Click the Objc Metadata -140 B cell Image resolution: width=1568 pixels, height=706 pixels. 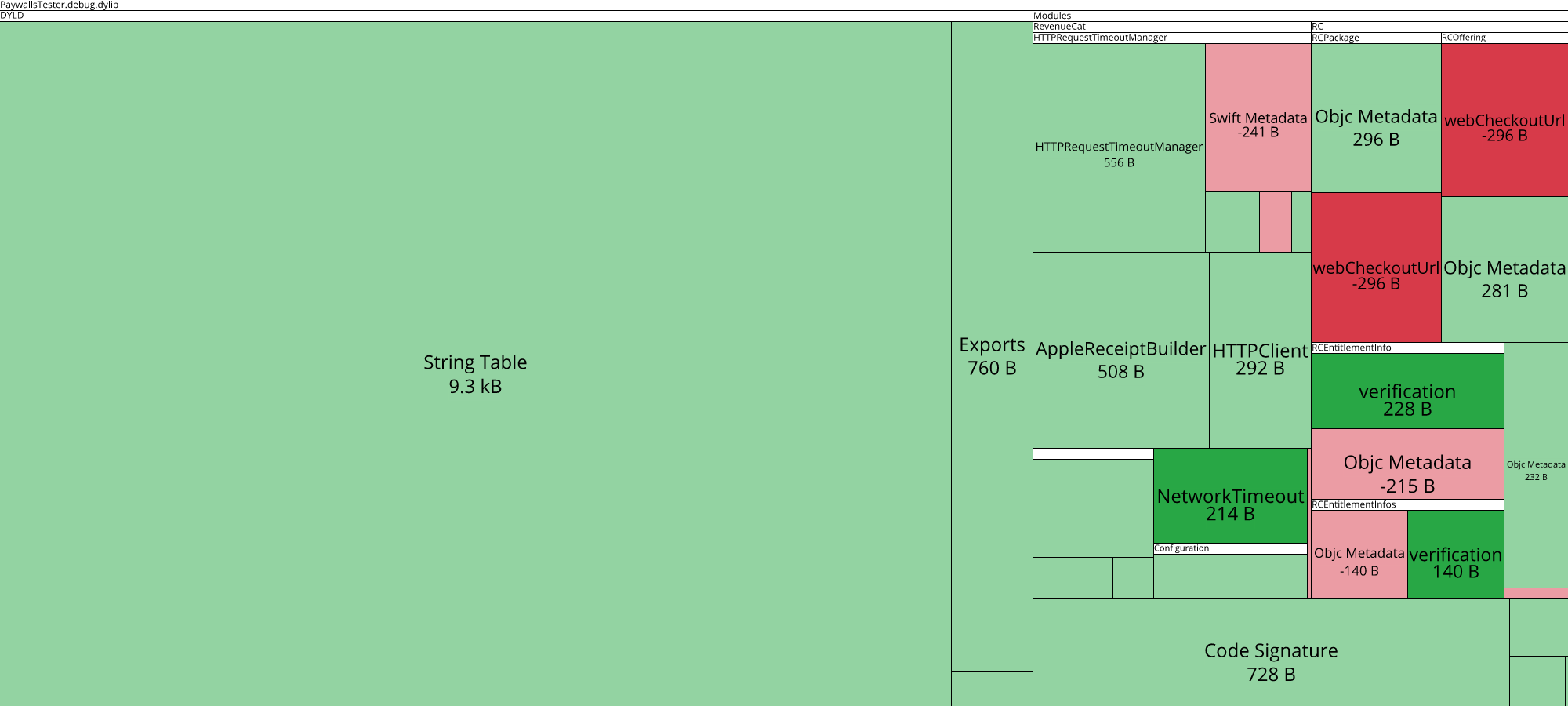coord(1359,555)
